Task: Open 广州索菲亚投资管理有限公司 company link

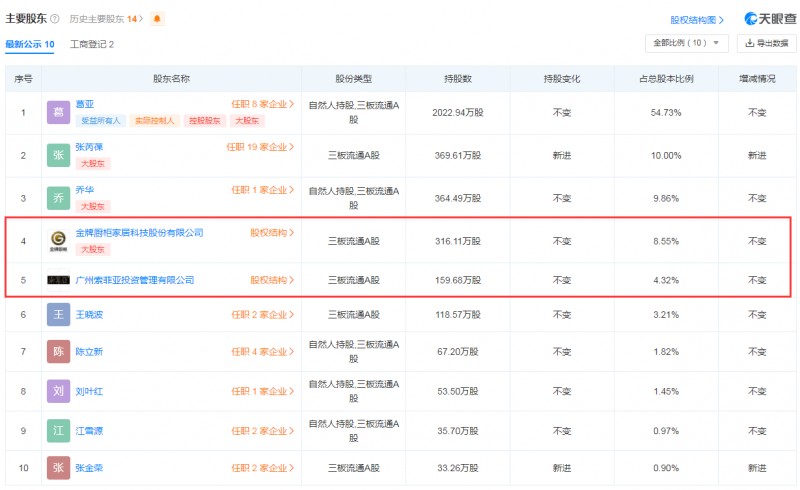Action: point(135,280)
